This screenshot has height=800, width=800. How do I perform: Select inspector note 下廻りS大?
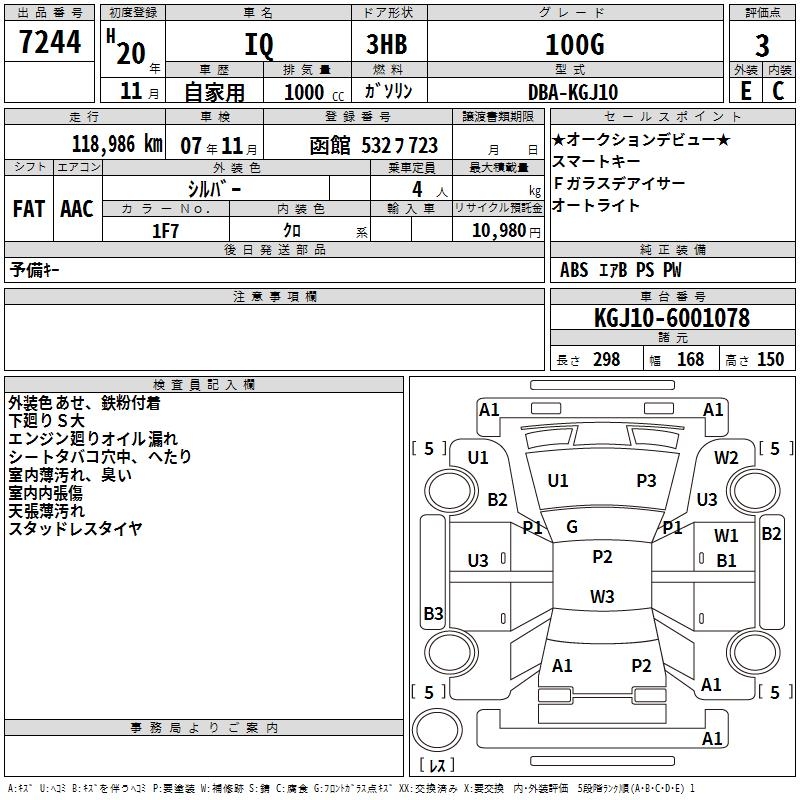coord(46,421)
